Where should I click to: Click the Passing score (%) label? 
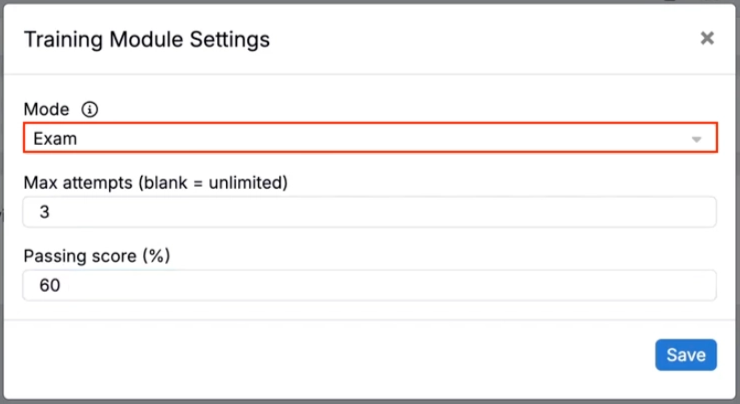coord(97,256)
